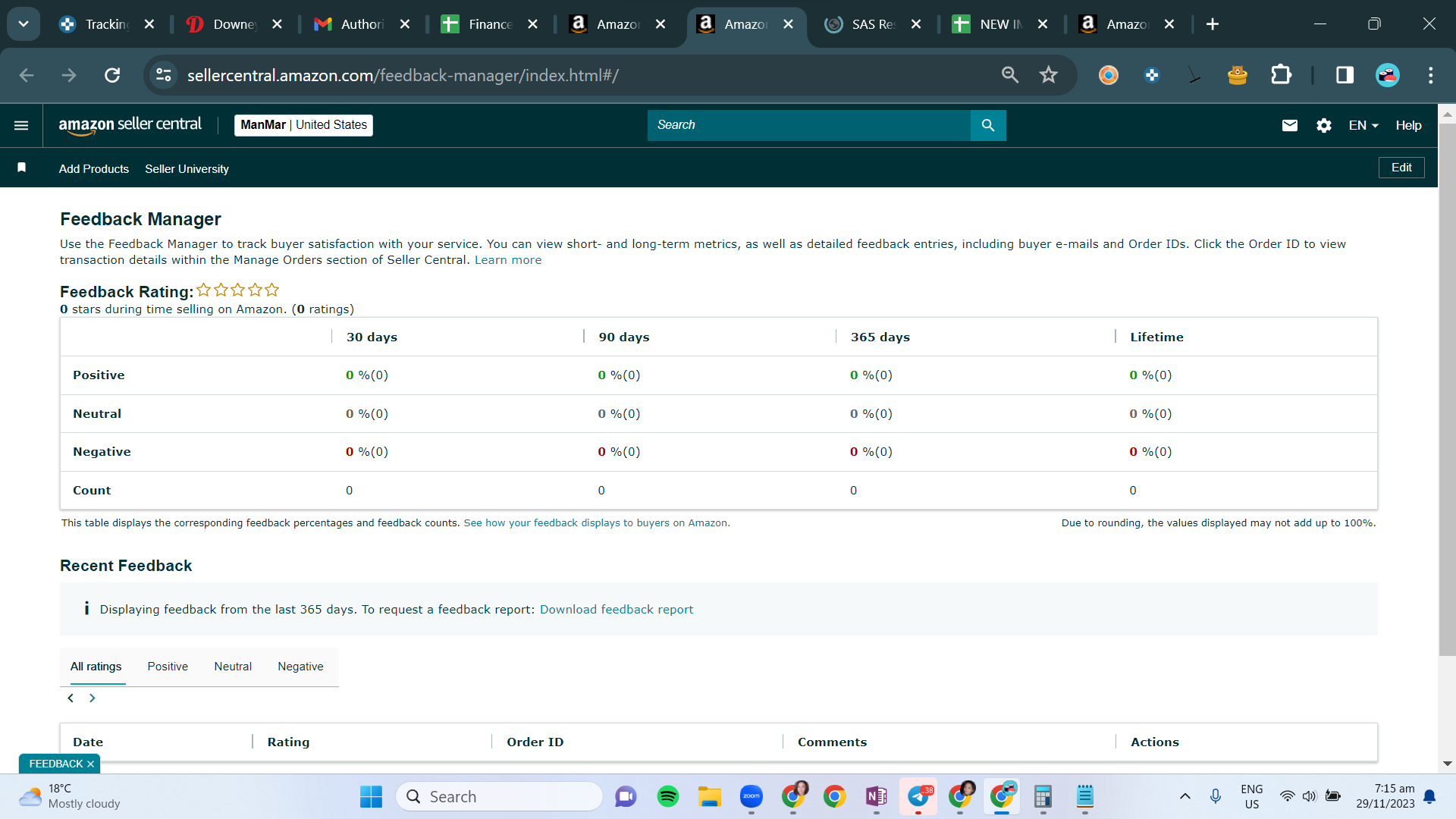Open the Calculator app in taskbar

pos(1043,796)
